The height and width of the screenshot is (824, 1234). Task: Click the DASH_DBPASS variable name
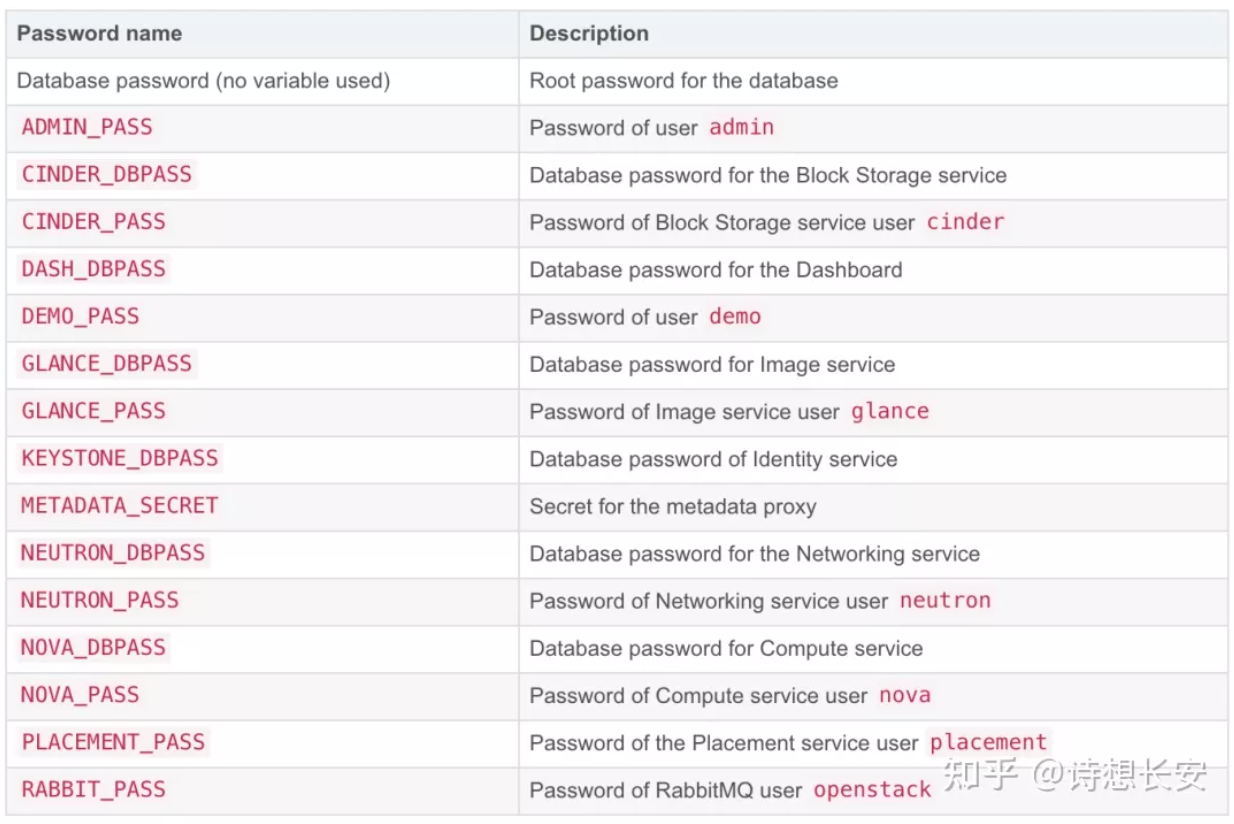(x=93, y=269)
